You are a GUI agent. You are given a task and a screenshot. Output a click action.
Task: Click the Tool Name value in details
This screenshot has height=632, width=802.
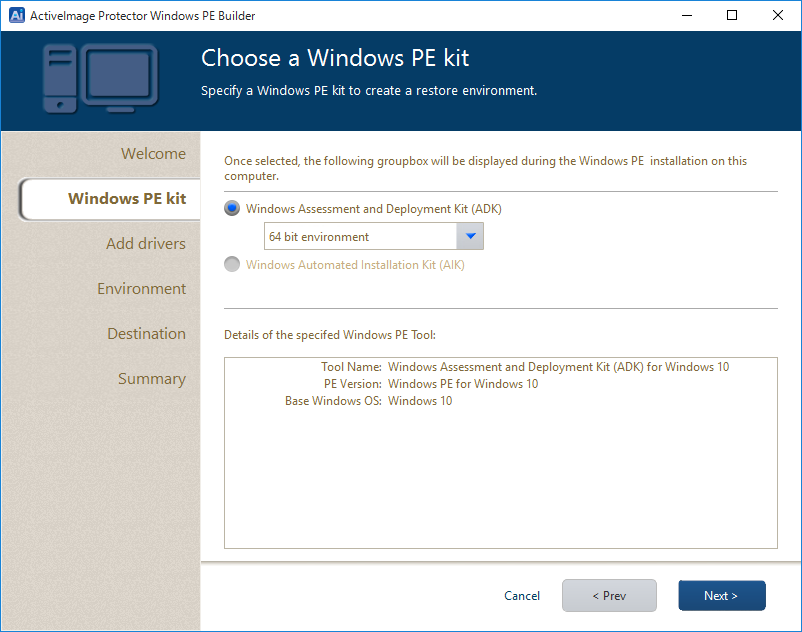pyautogui.click(x=558, y=367)
